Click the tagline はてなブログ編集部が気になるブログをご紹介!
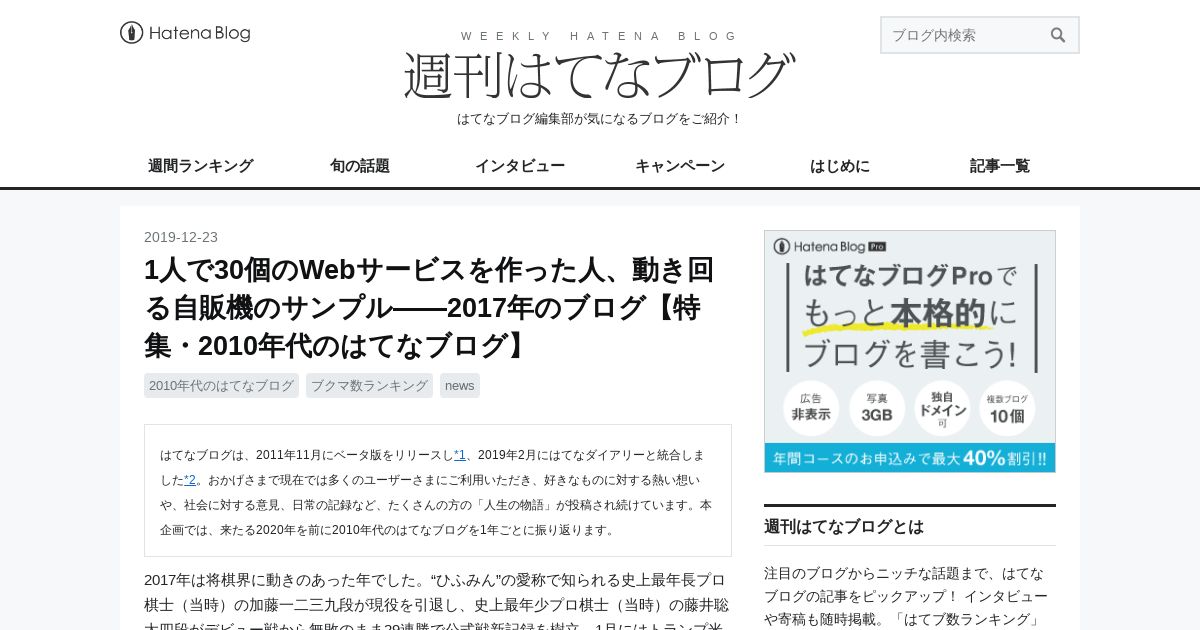The height and width of the screenshot is (630, 1200). (x=600, y=119)
